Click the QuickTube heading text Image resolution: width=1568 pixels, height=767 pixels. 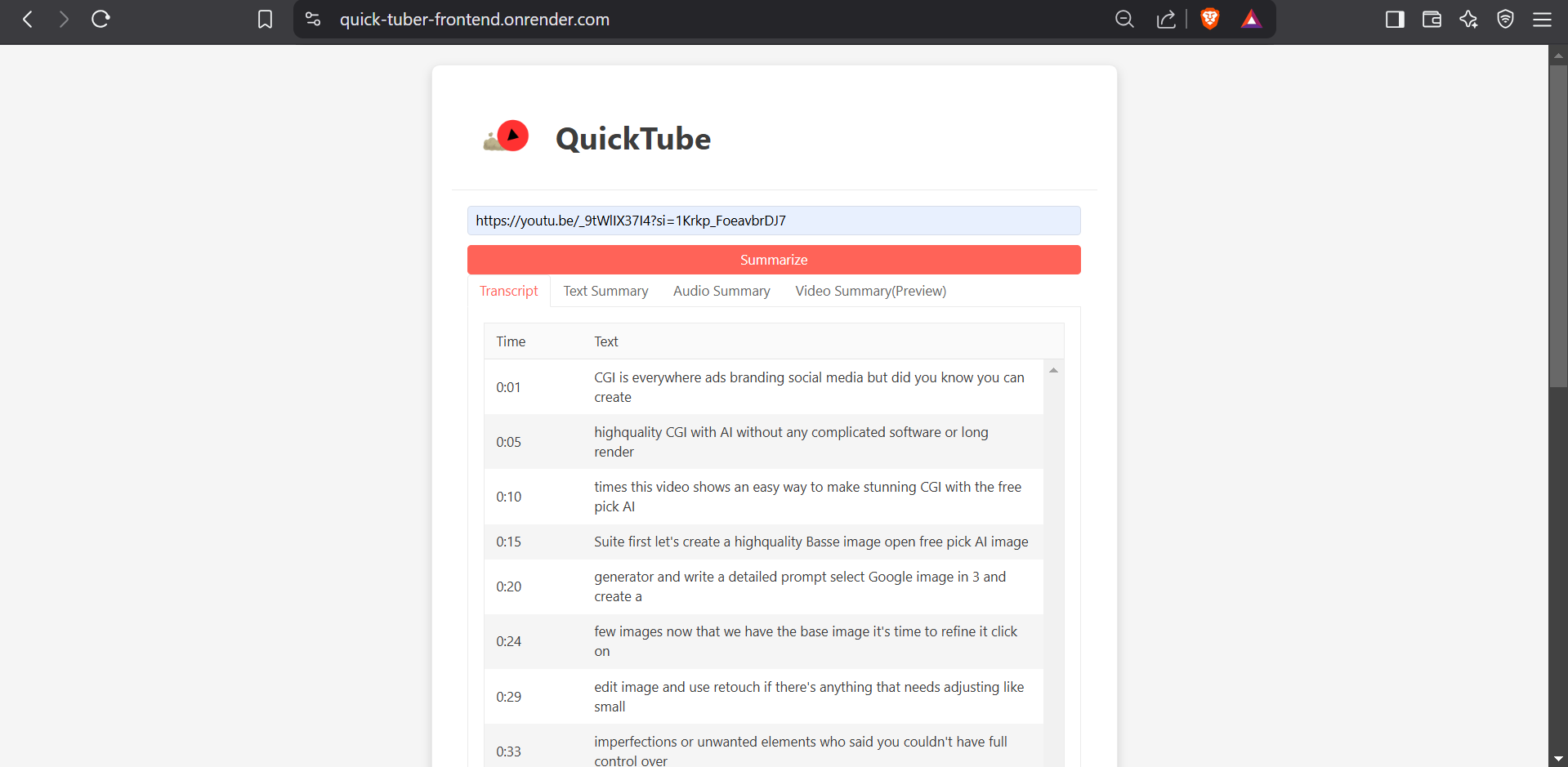633,139
